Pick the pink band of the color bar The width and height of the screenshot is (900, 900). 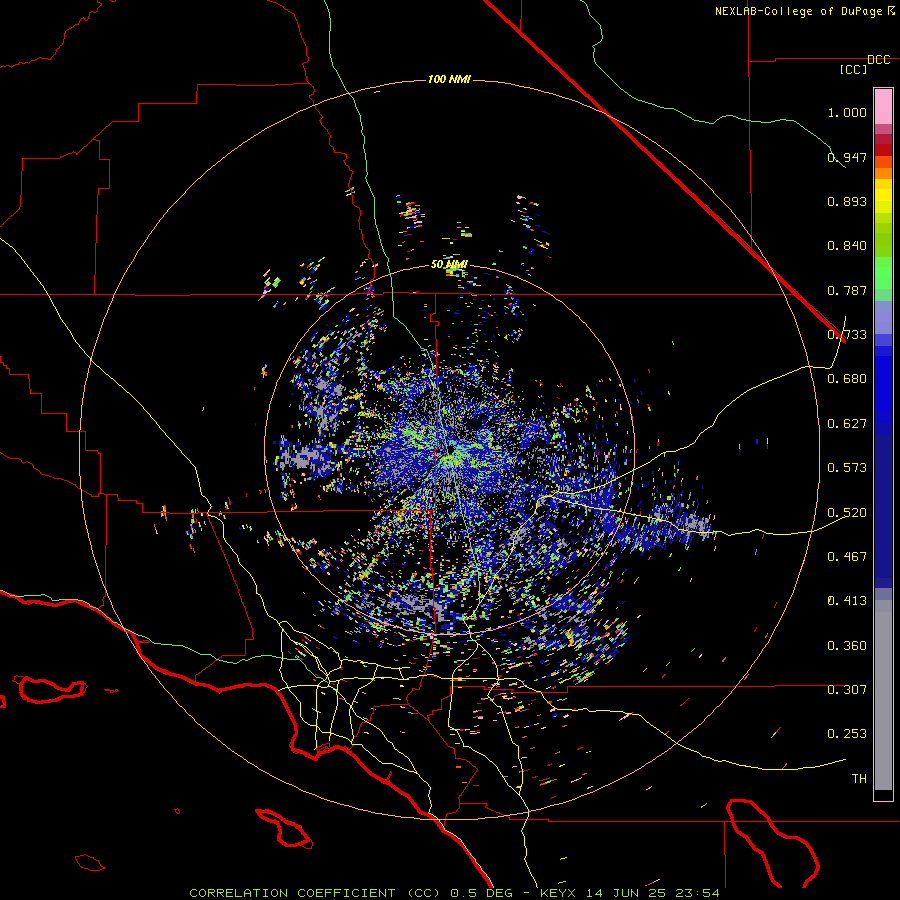[883, 107]
